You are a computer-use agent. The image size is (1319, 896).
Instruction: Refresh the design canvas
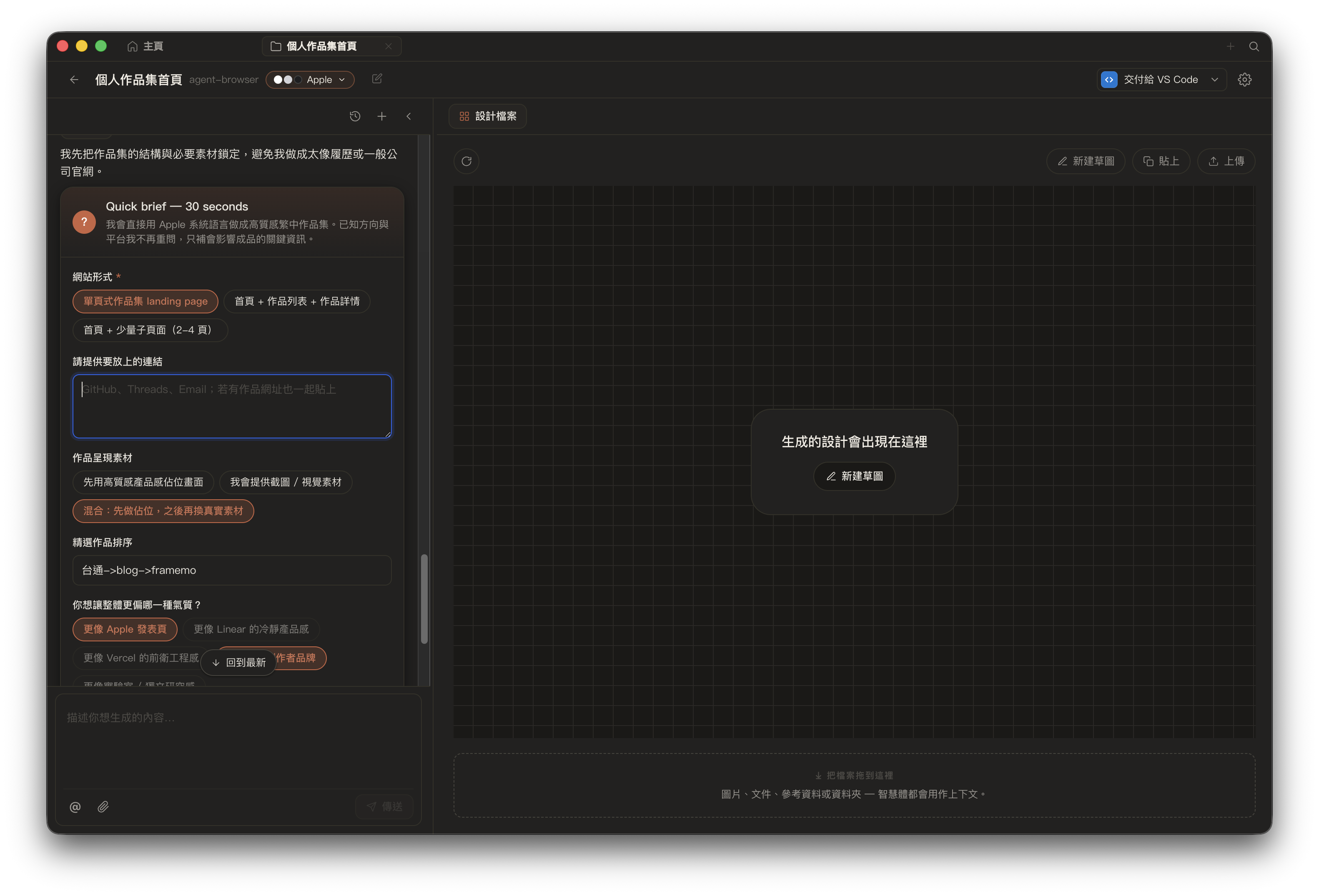pyautogui.click(x=466, y=161)
